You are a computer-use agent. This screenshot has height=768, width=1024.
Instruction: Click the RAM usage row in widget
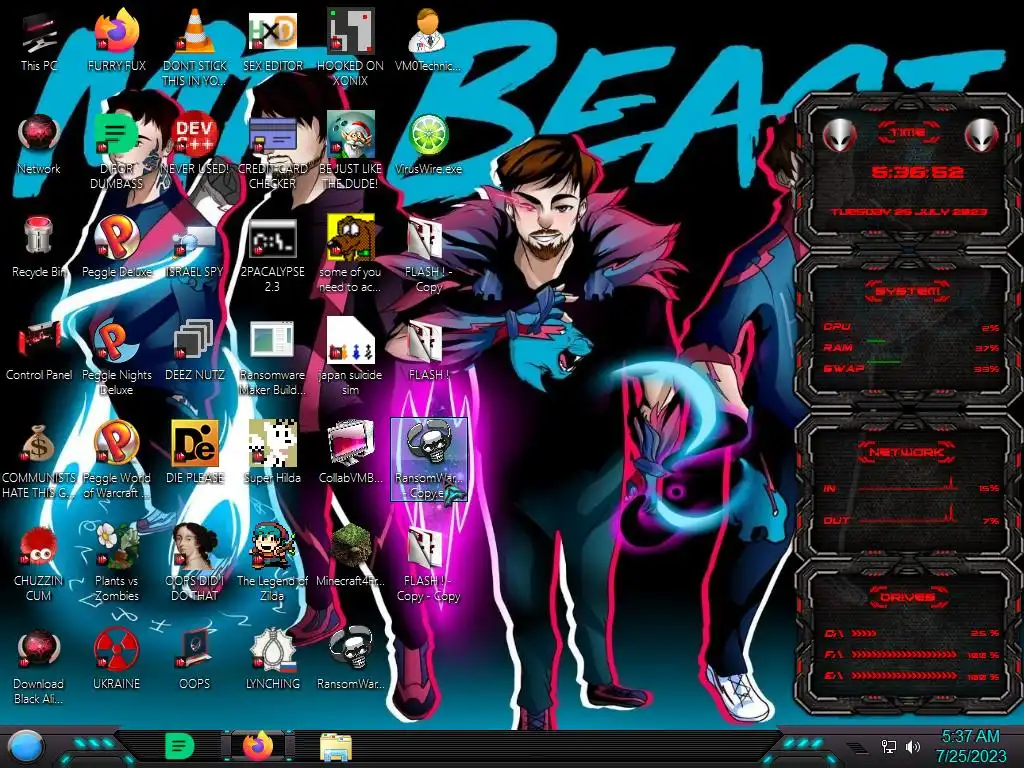(x=912, y=347)
